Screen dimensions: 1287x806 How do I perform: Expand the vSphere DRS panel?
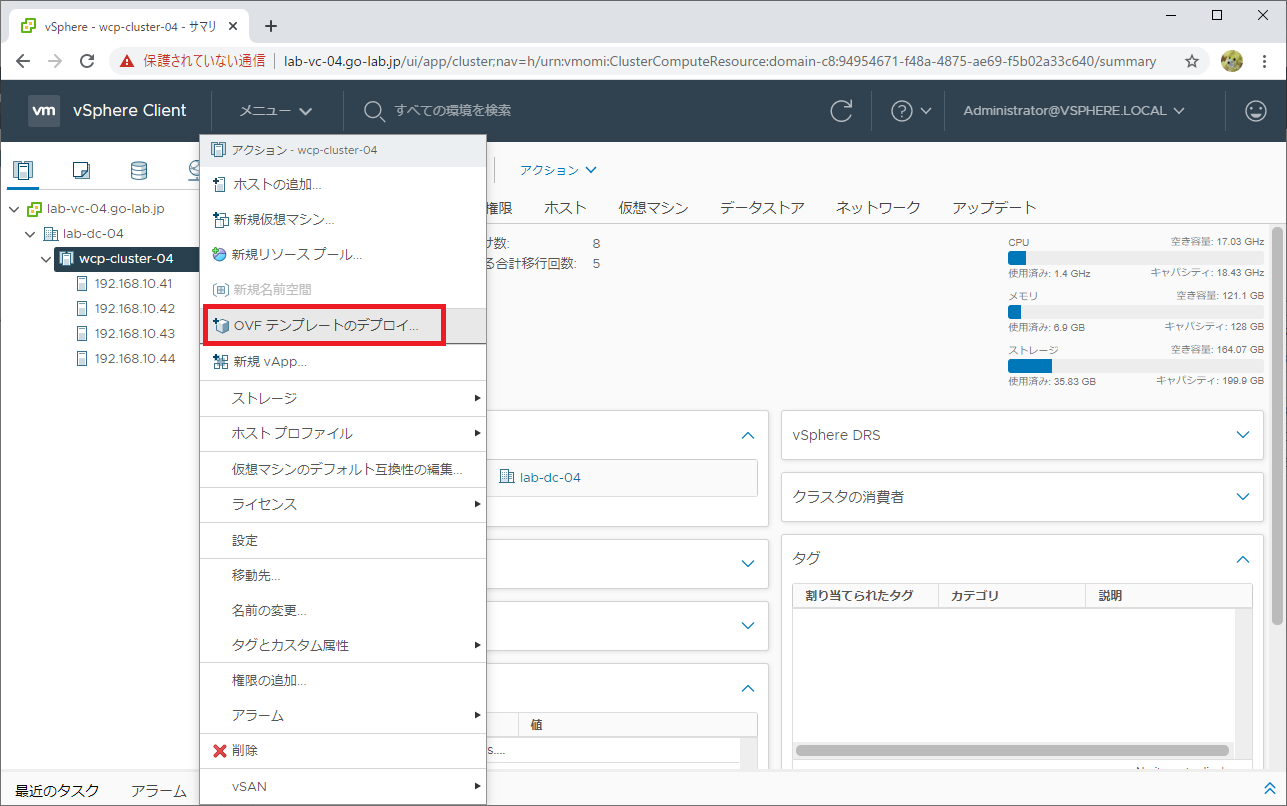click(x=1243, y=435)
